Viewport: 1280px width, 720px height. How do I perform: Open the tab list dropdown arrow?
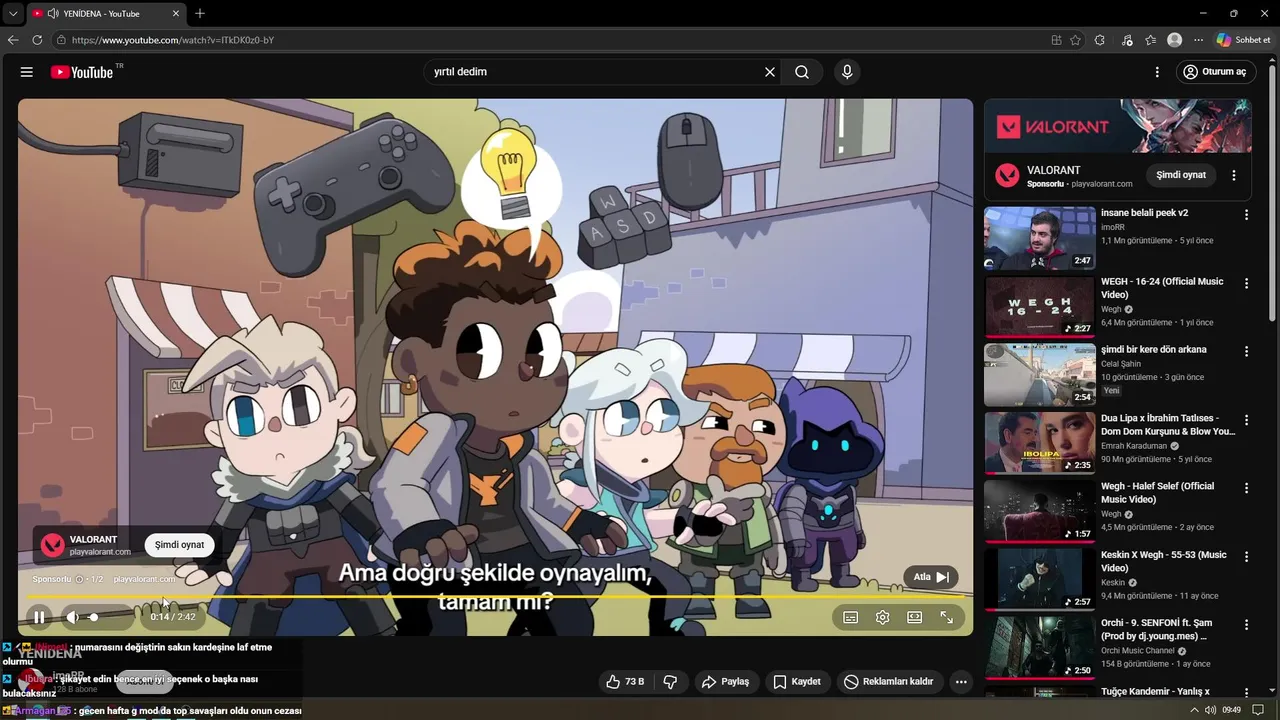coord(13,14)
